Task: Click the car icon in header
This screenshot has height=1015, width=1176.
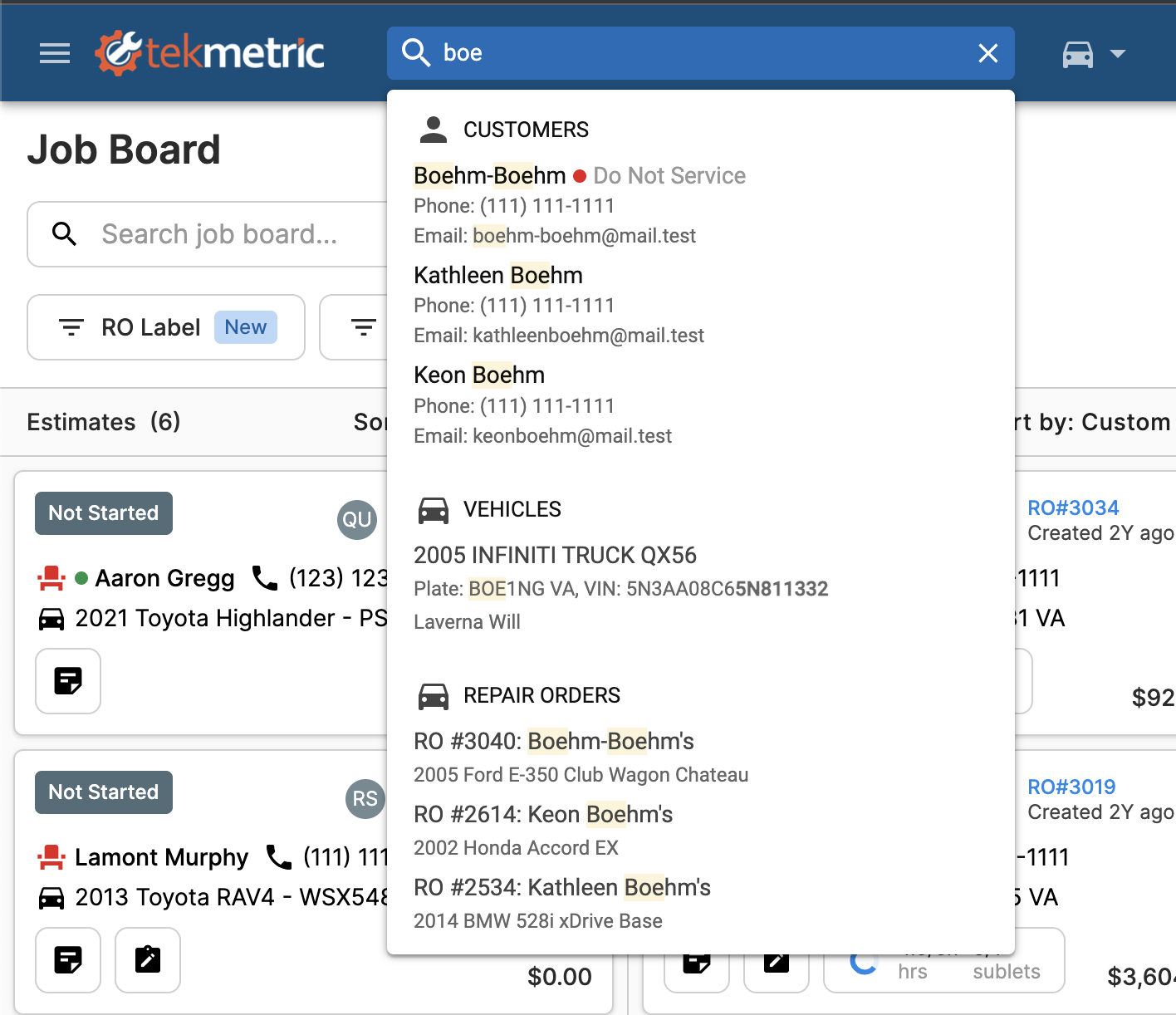Action: [x=1078, y=54]
